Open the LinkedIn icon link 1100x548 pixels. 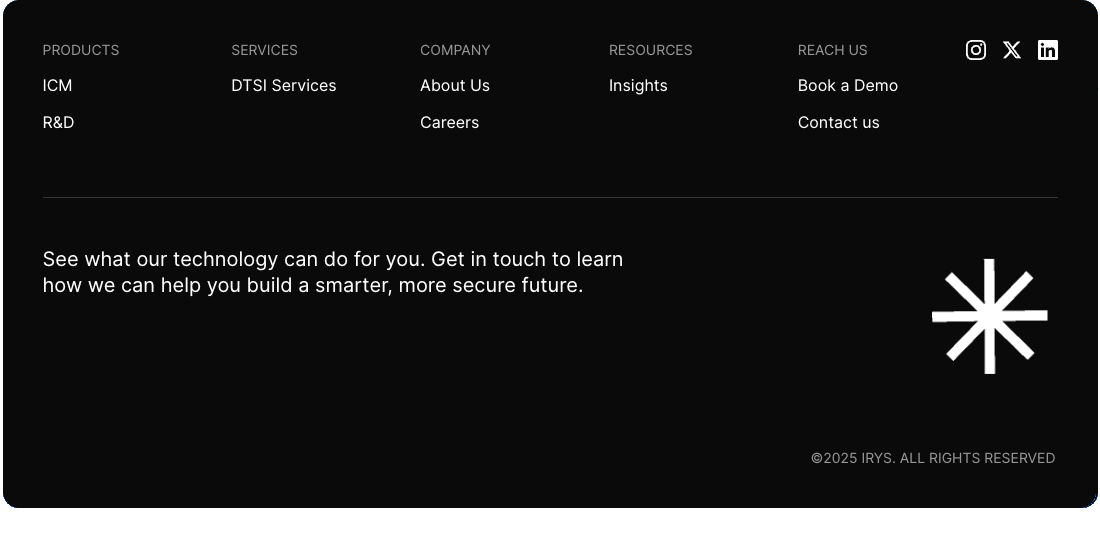[x=1047, y=50]
